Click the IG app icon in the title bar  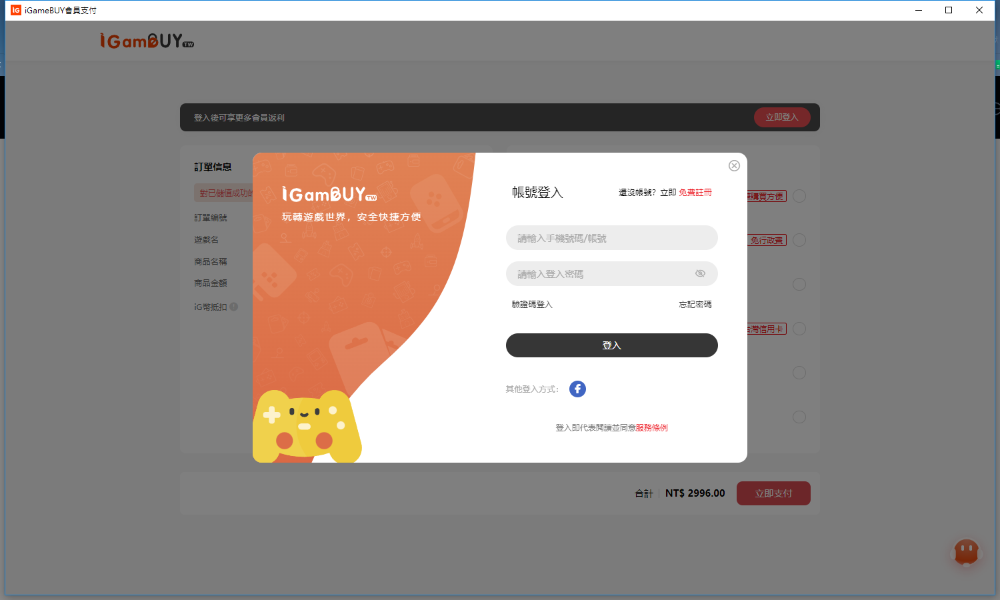tap(16, 10)
